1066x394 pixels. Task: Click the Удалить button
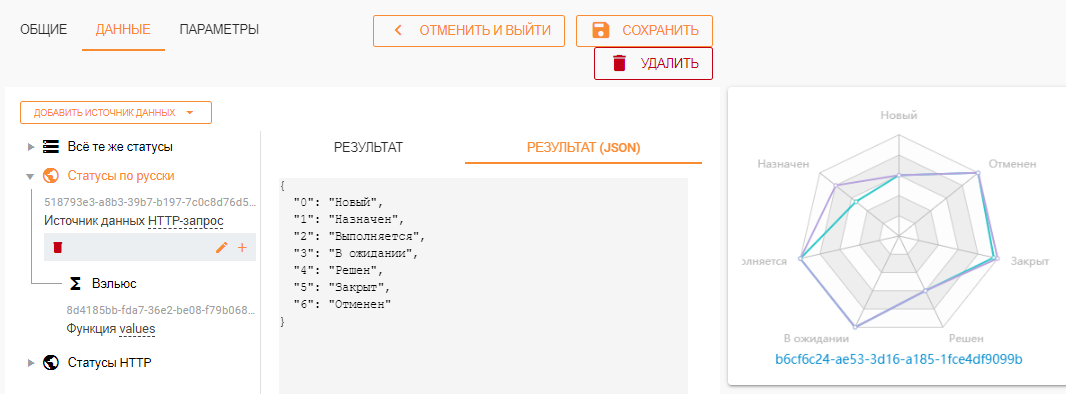pos(653,63)
